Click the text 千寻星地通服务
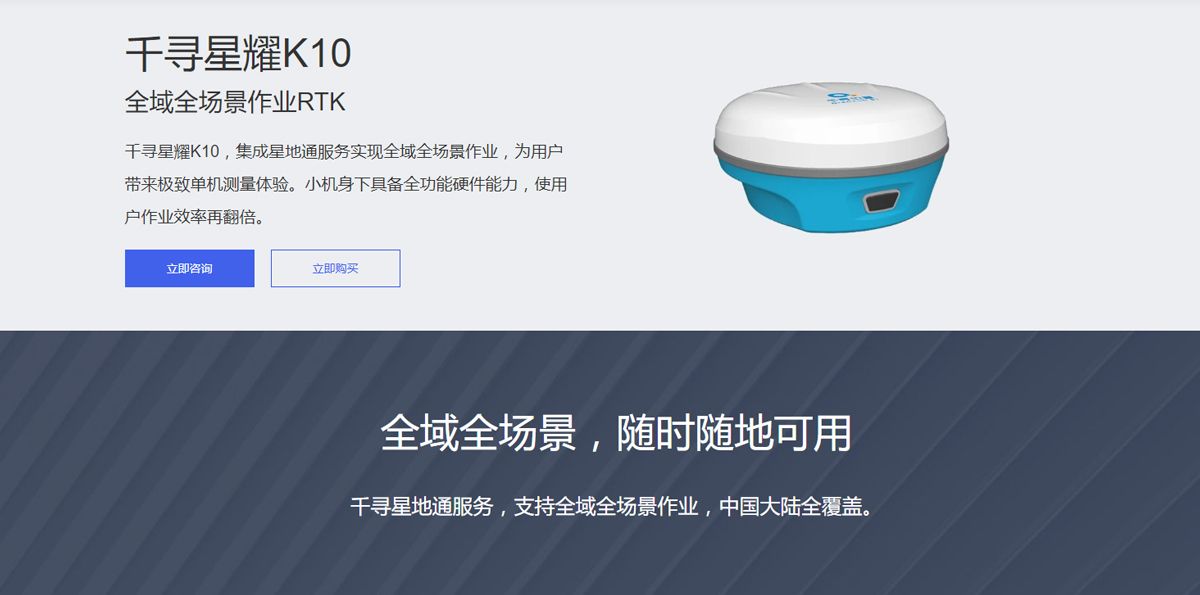 coord(422,506)
